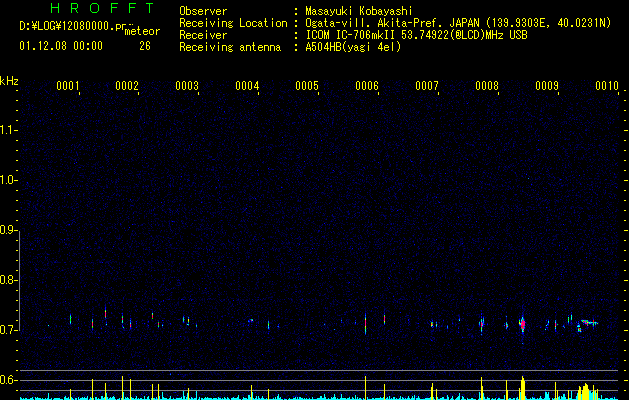The height and width of the screenshot is (400, 629).
Task: Click the 1.0 kHz axis label
Action: [9, 180]
